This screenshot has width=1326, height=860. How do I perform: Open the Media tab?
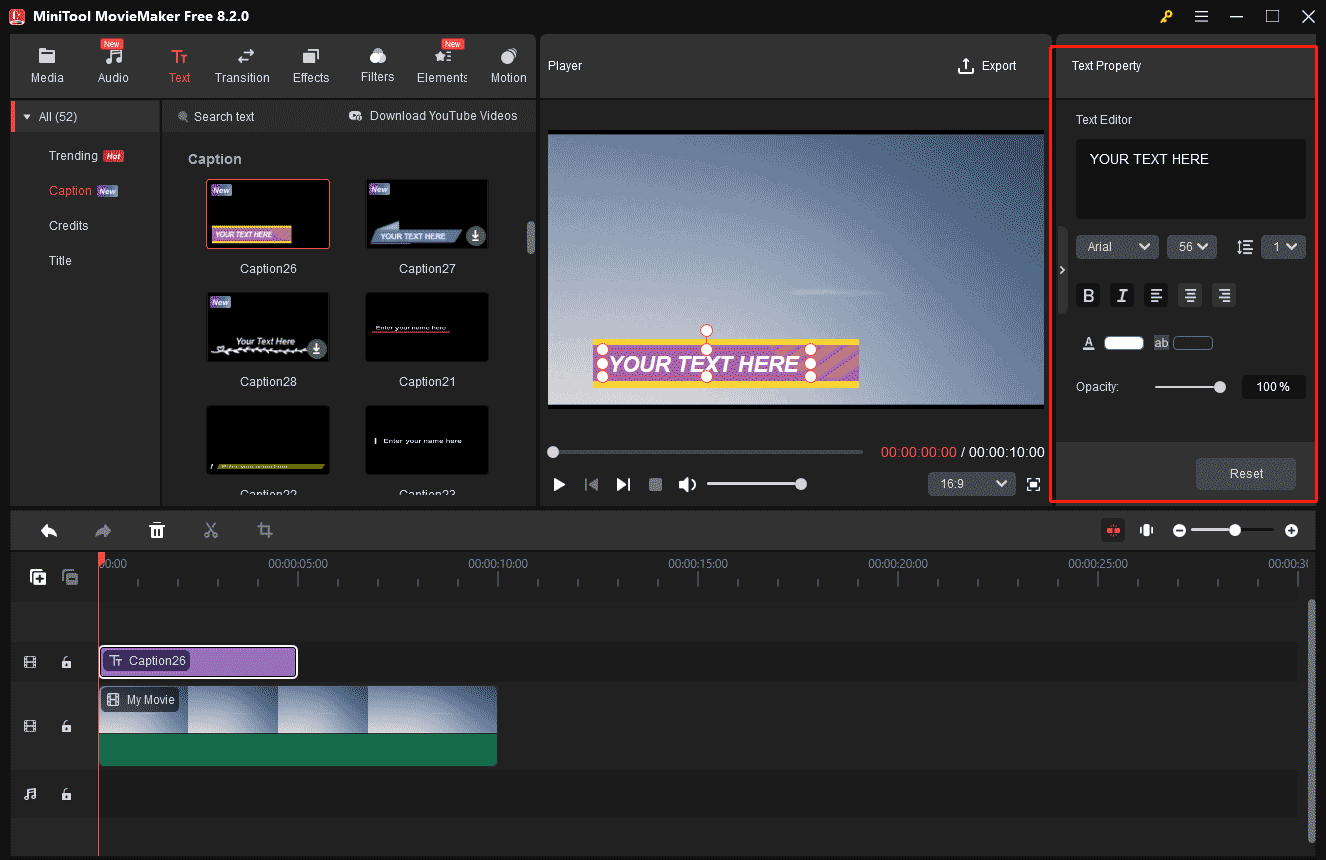coord(47,66)
